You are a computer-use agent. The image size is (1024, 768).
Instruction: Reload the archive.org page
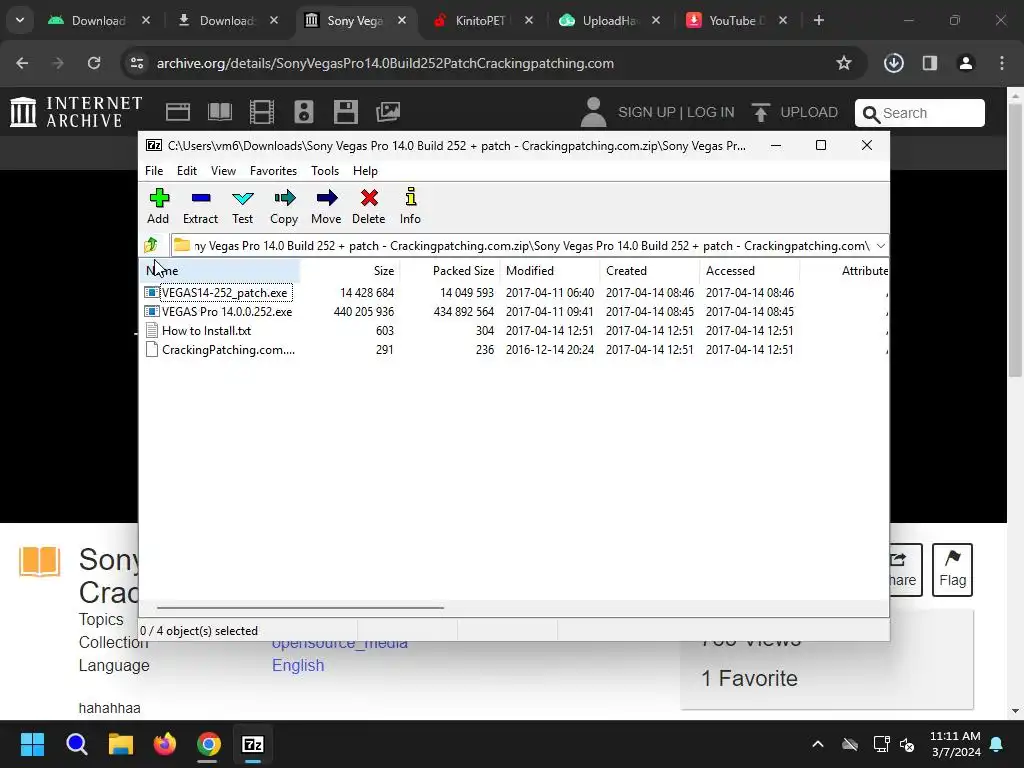coord(94,63)
